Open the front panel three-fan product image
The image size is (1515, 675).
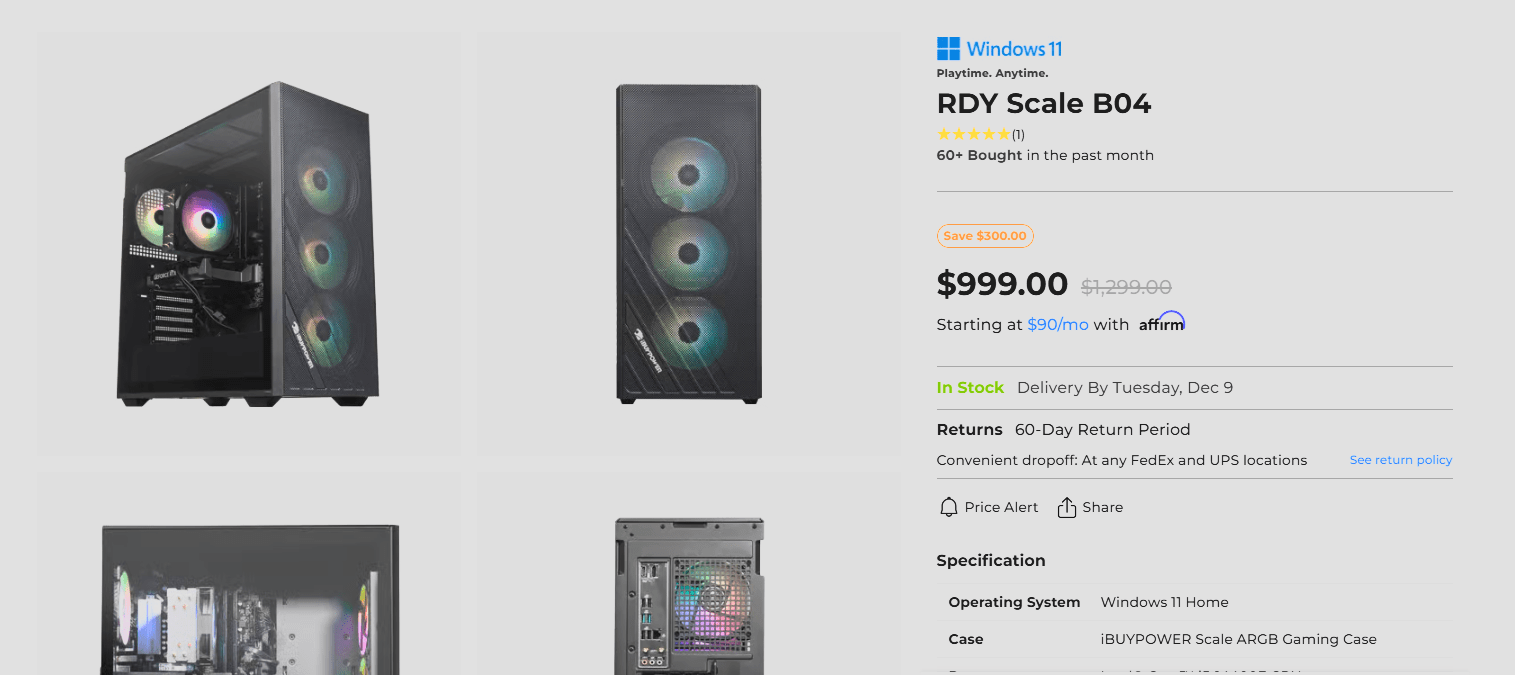(x=689, y=244)
